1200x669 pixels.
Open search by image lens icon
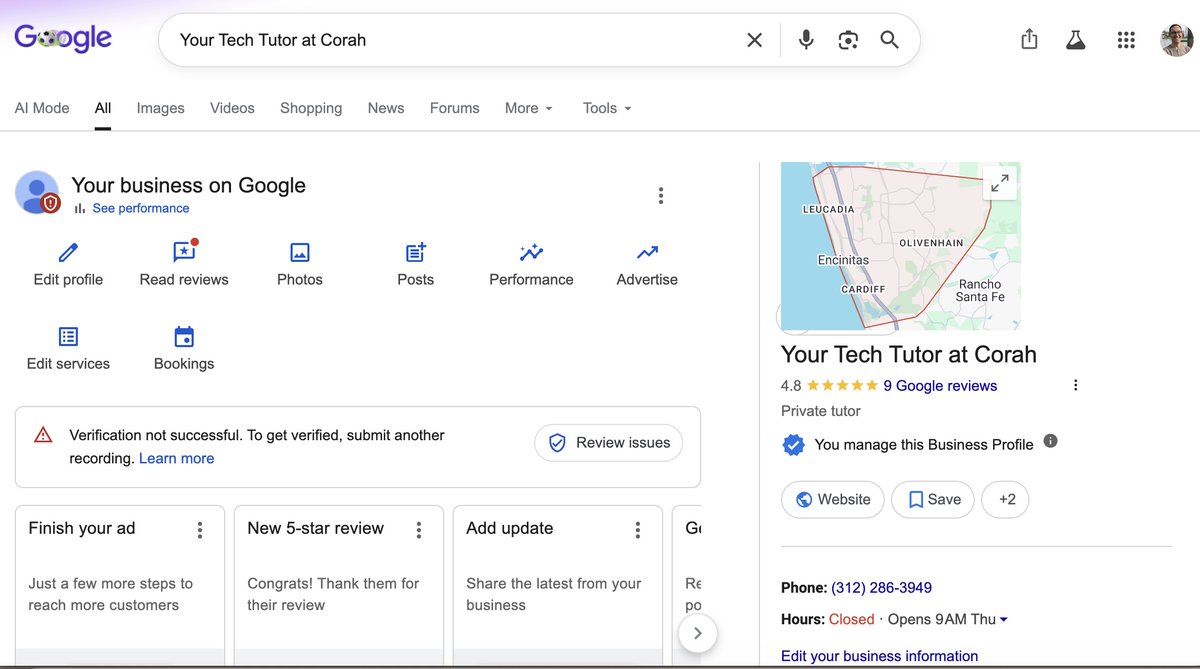point(848,40)
